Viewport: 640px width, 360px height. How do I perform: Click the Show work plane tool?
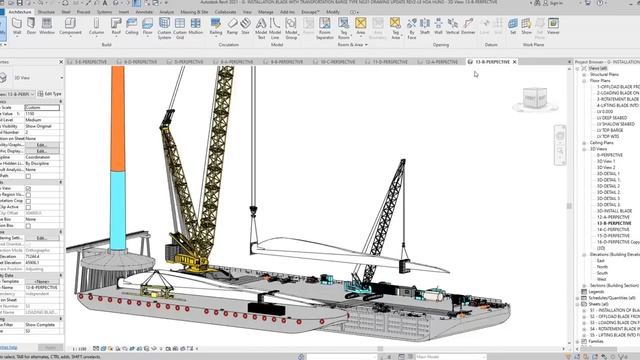(x=527, y=27)
